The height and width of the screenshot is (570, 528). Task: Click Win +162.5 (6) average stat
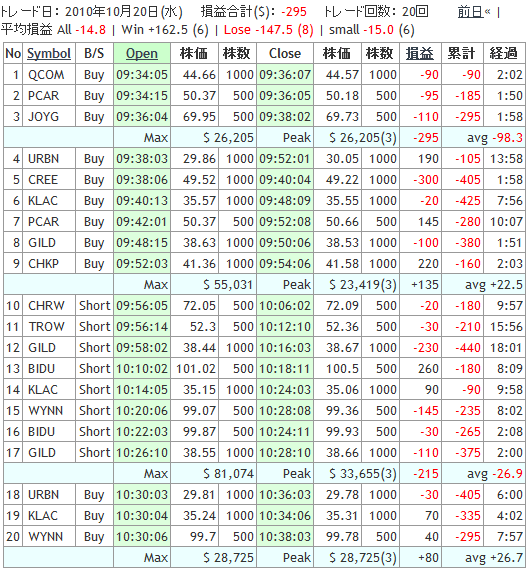(165, 30)
